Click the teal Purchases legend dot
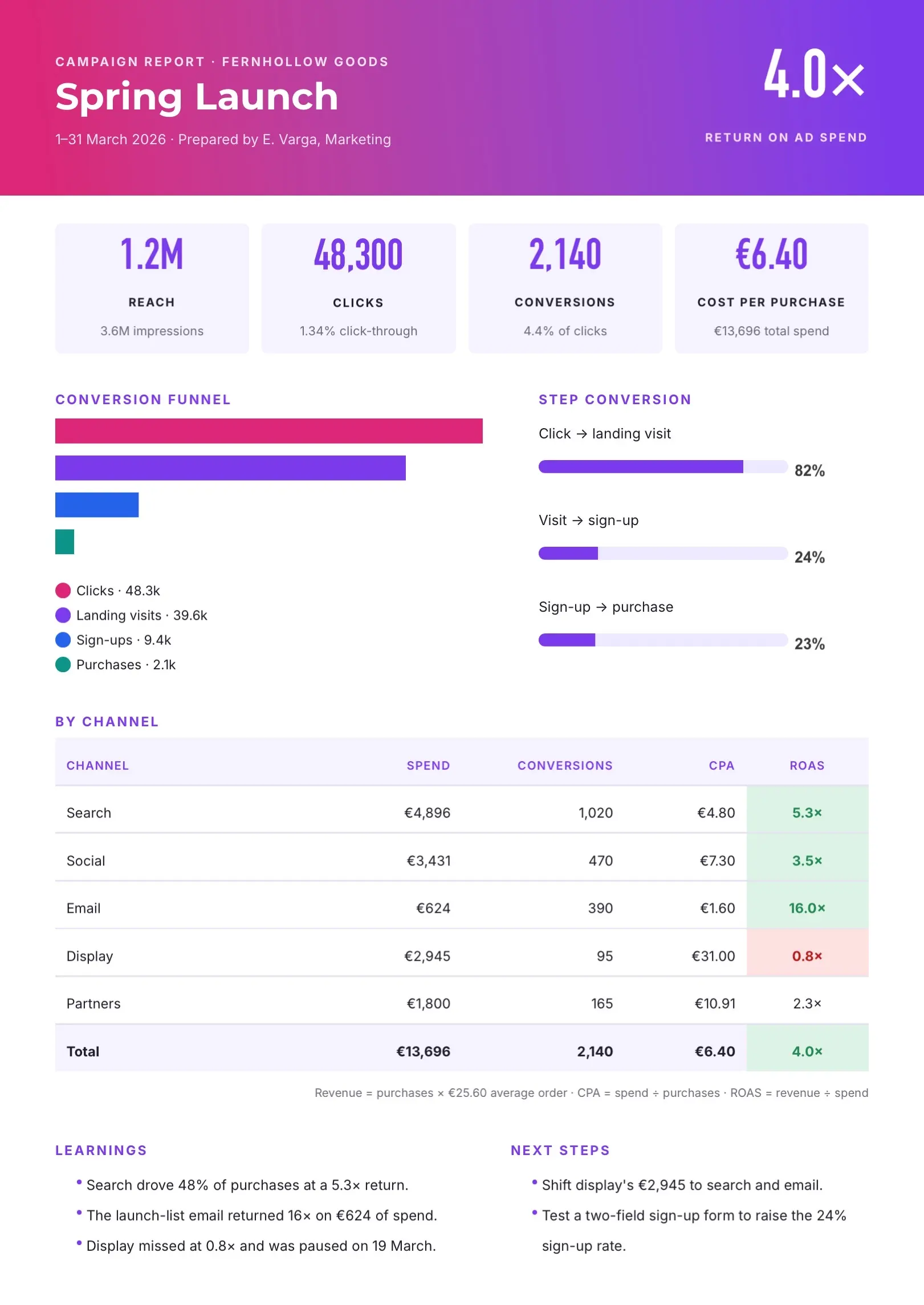This screenshot has height=1305, width=924. click(63, 664)
